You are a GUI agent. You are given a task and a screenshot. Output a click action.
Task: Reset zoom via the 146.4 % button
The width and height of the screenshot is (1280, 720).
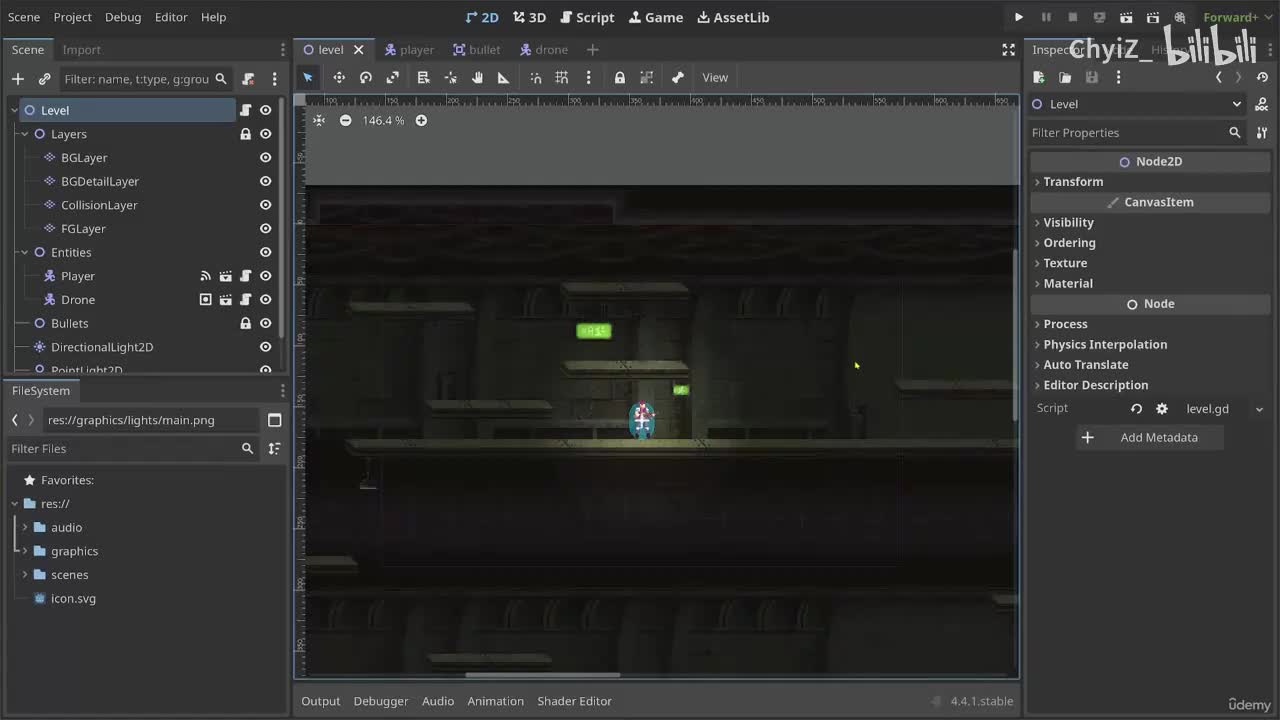[x=384, y=120]
